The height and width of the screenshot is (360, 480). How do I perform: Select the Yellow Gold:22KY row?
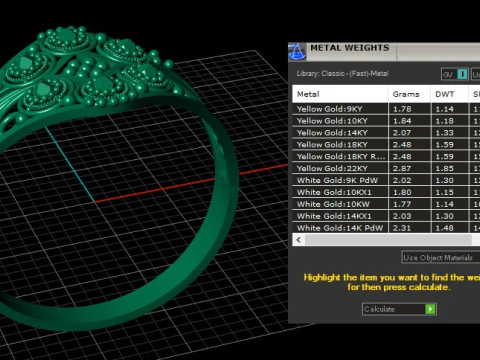tap(386, 168)
